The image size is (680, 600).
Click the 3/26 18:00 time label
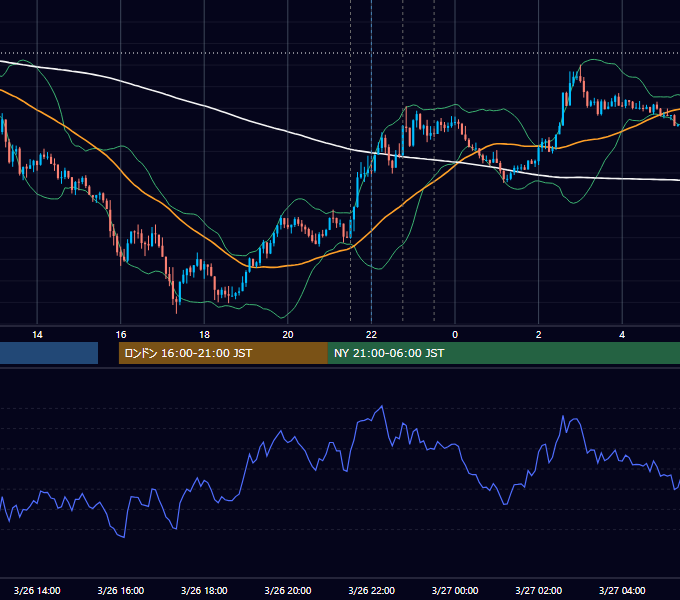click(204, 590)
